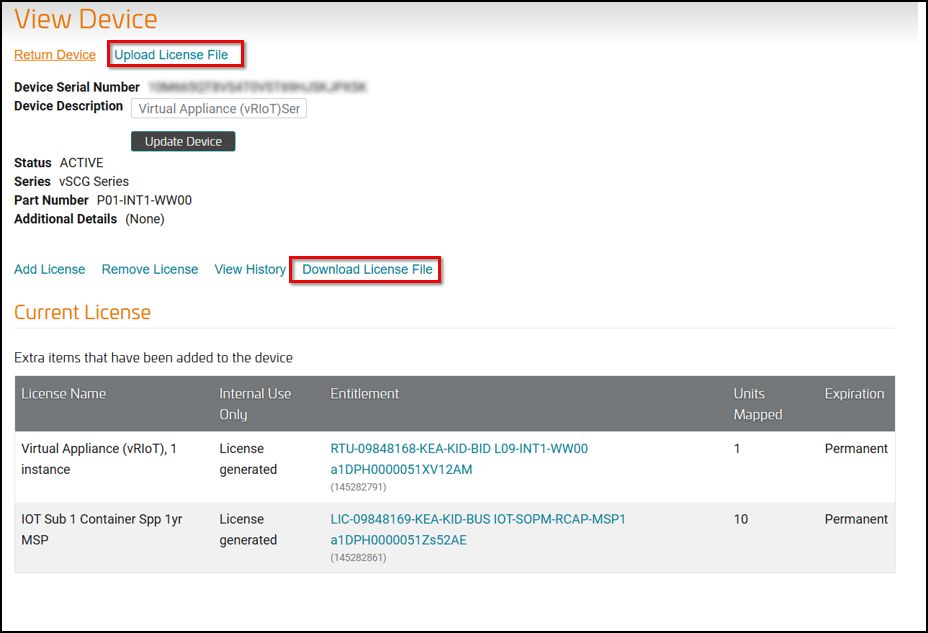The width and height of the screenshot is (928, 633).
Task: Click the Additional Details (None) value
Action: tap(145, 219)
